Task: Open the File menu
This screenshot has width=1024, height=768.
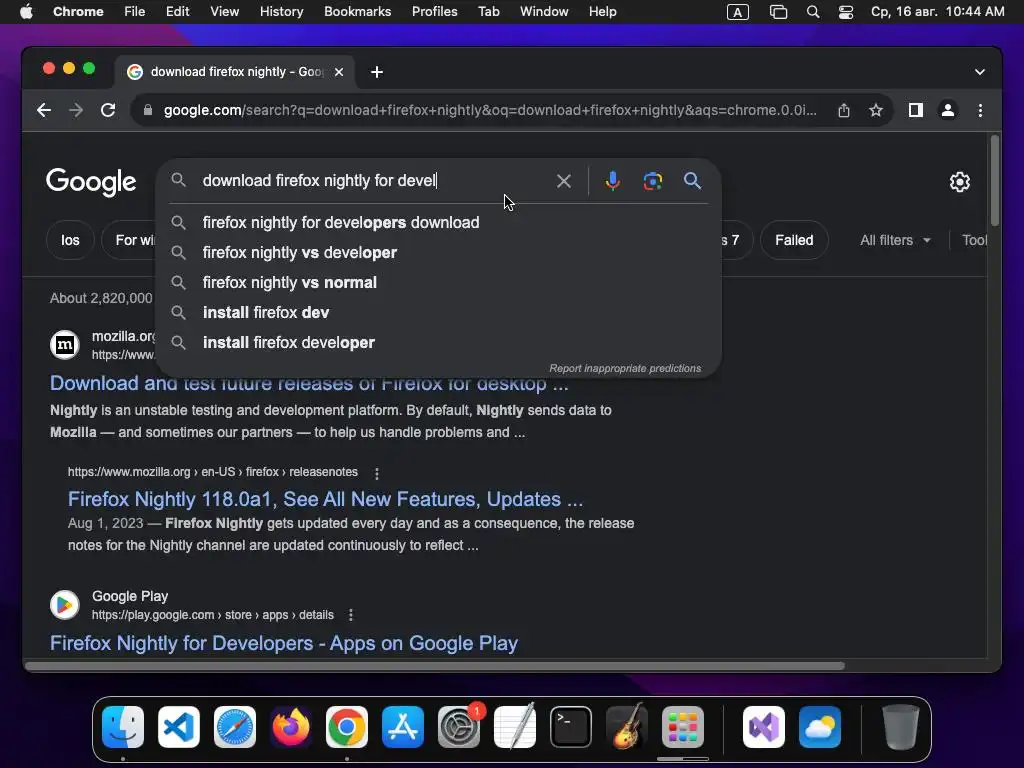Action: click(135, 12)
